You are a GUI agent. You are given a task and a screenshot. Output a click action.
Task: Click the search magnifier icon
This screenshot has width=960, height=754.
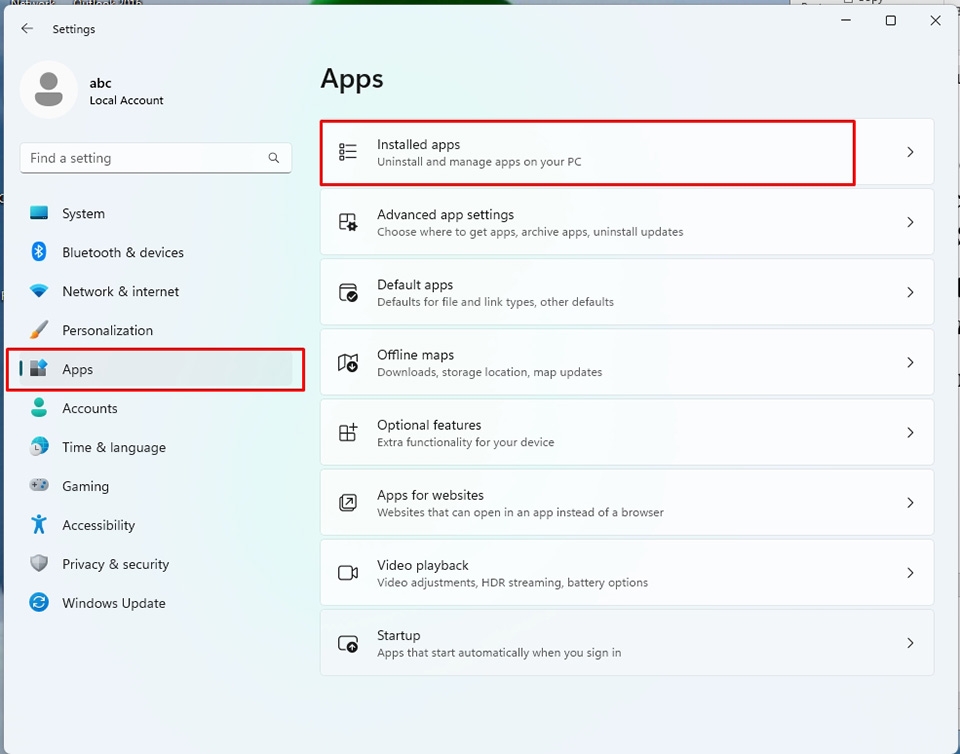coord(274,158)
